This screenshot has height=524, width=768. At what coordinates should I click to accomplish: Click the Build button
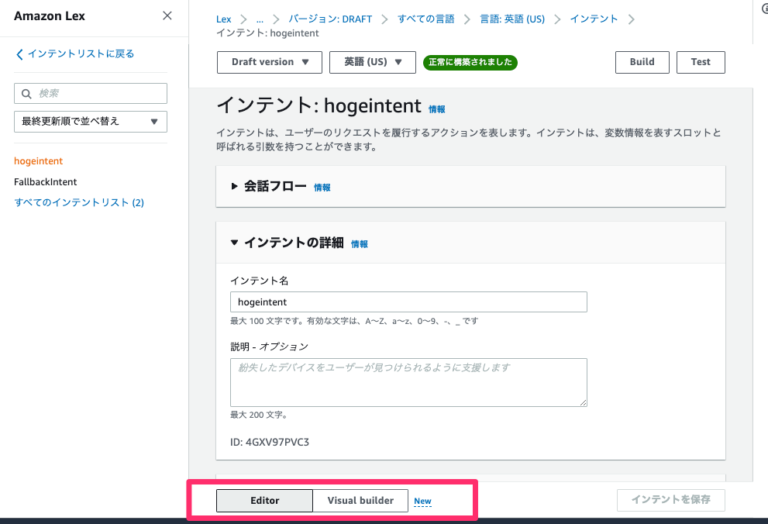(x=642, y=62)
